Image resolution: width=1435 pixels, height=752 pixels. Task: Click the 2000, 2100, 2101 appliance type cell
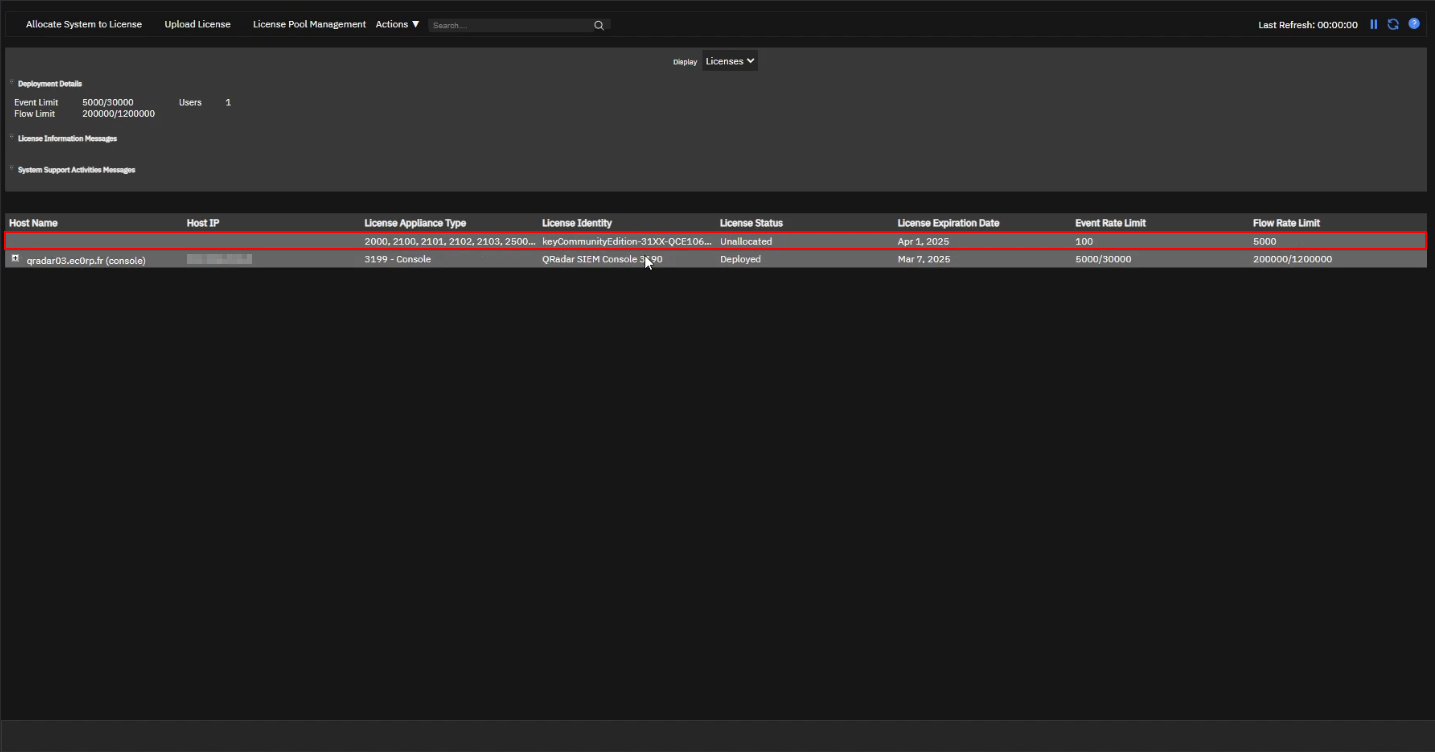(x=450, y=241)
